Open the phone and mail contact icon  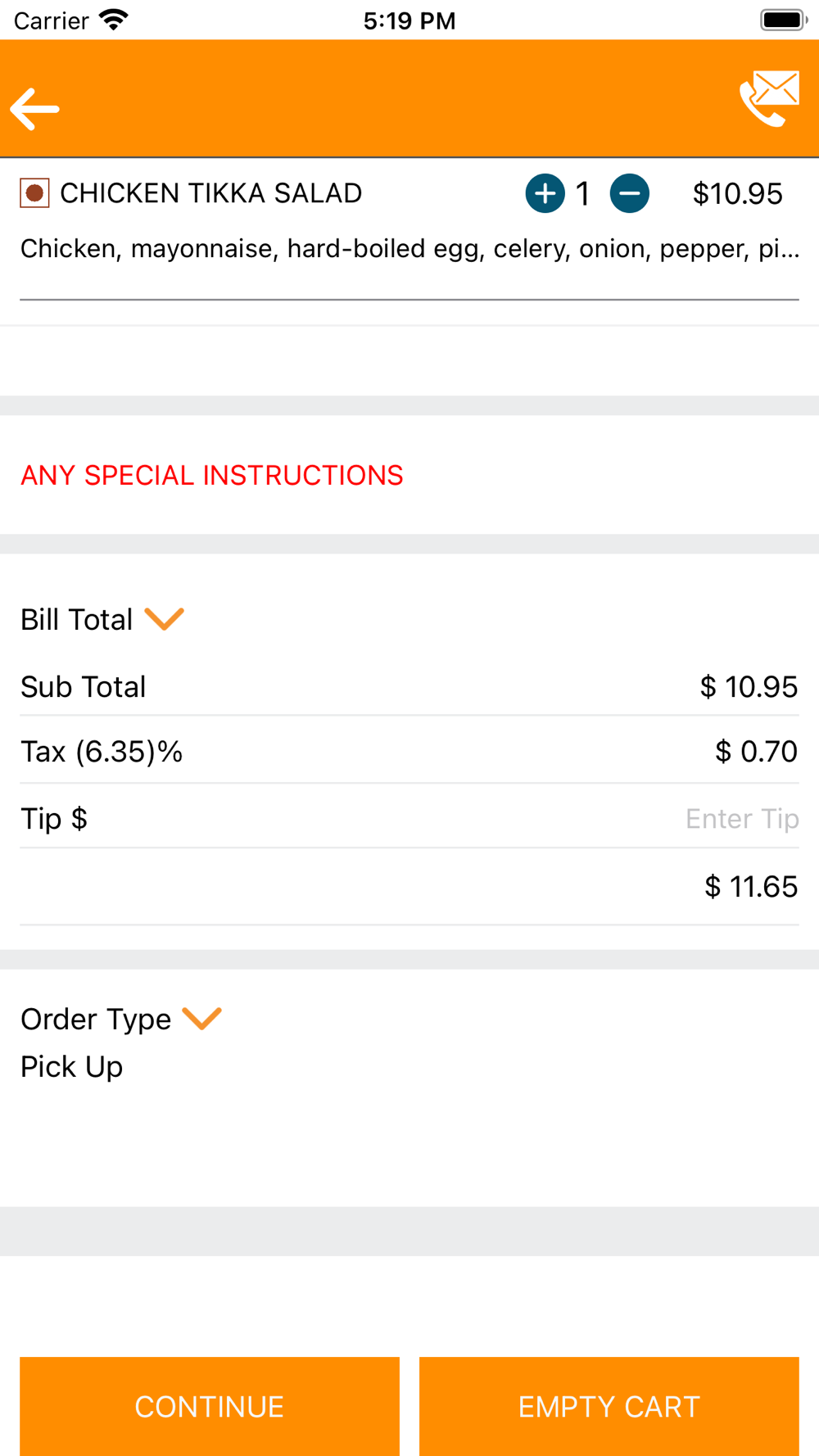click(x=768, y=98)
